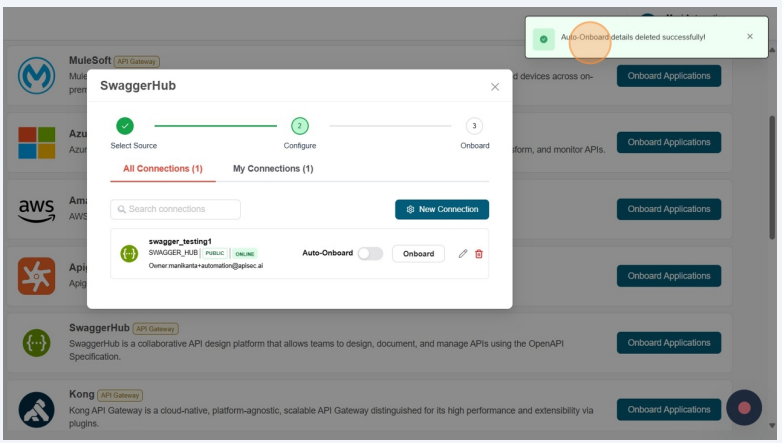Image resolution: width=782 pixels, height=443 pixels.
Task: Switch to My Connections tab
Action: click(x=273, y=169)
